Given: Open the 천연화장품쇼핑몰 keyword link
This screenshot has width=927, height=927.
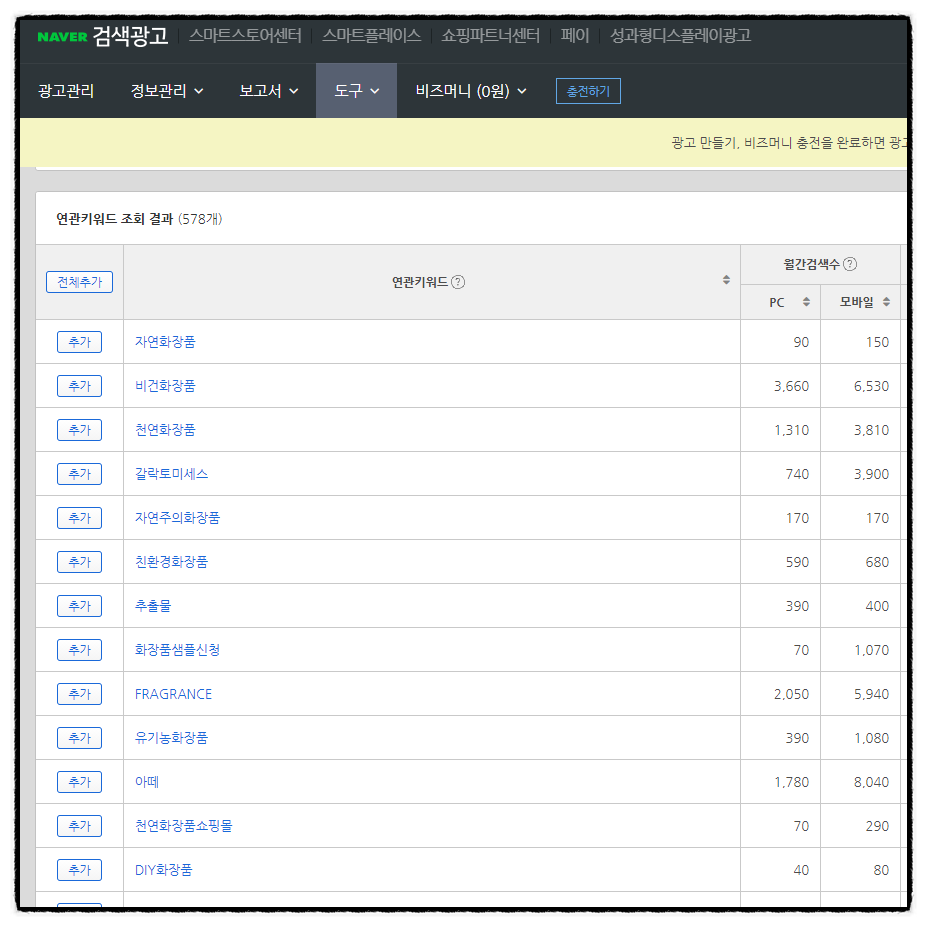Looking at the screenshot, I should click(184, 826).
